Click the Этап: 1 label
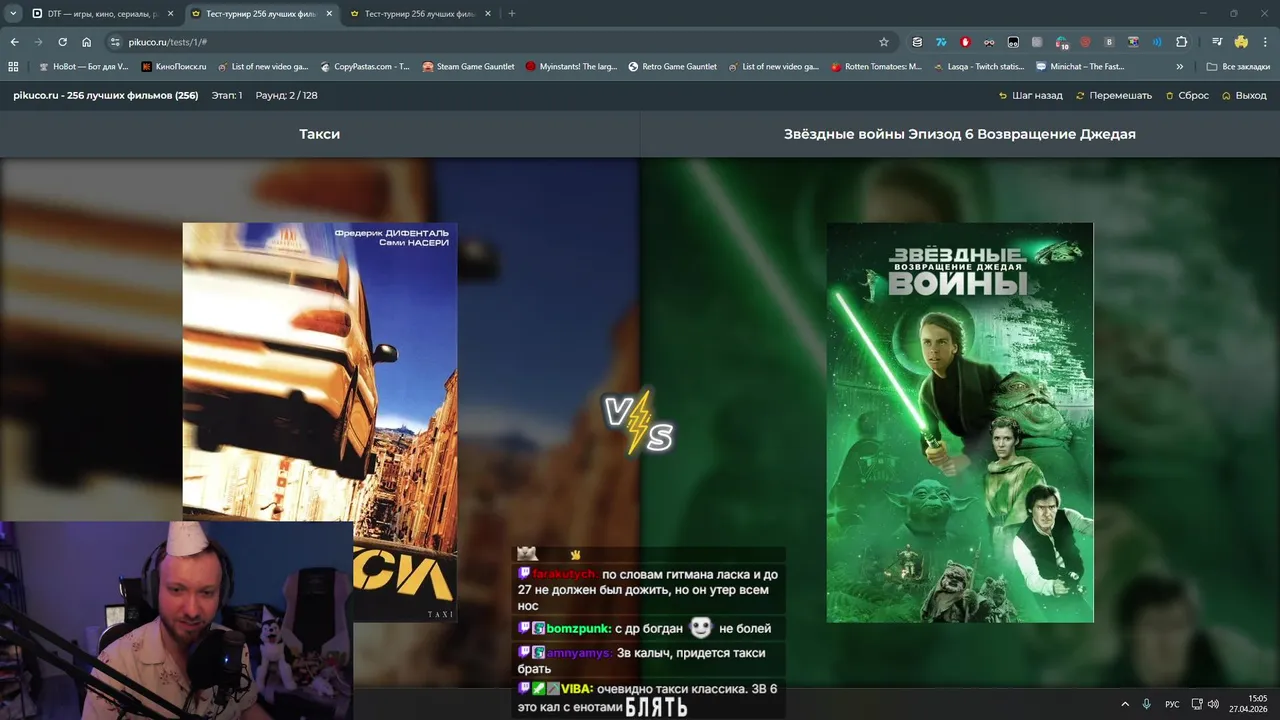The width and height of the screenshot is (1280, 720). (226, 96)
